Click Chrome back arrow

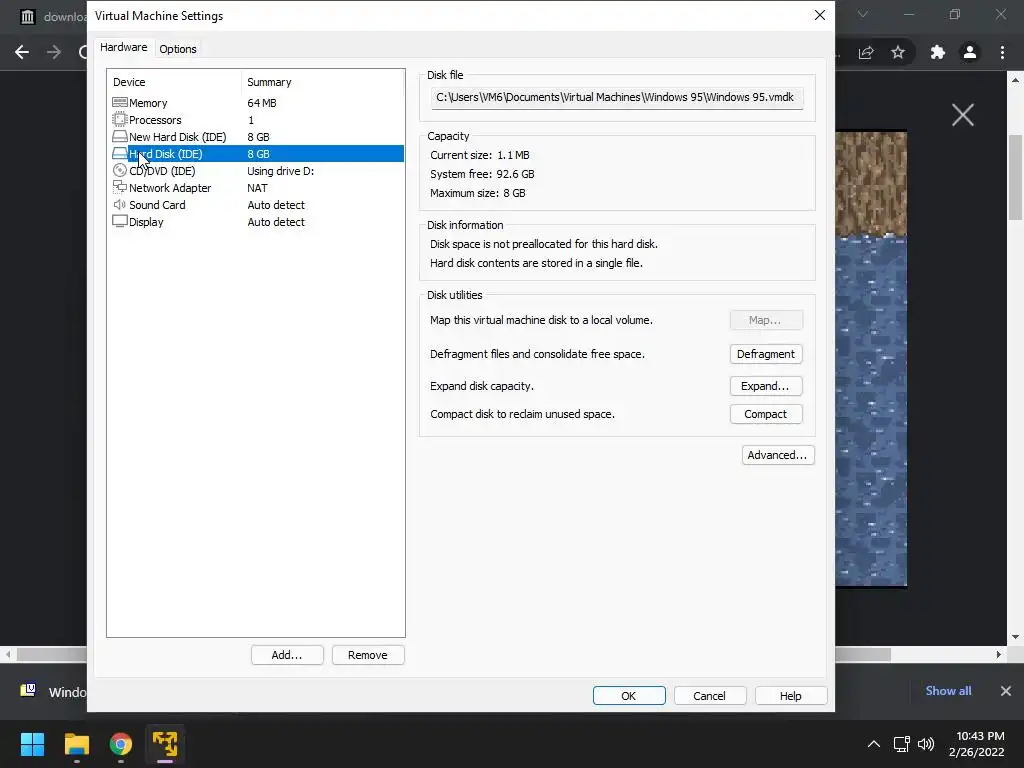coord(22,52)
